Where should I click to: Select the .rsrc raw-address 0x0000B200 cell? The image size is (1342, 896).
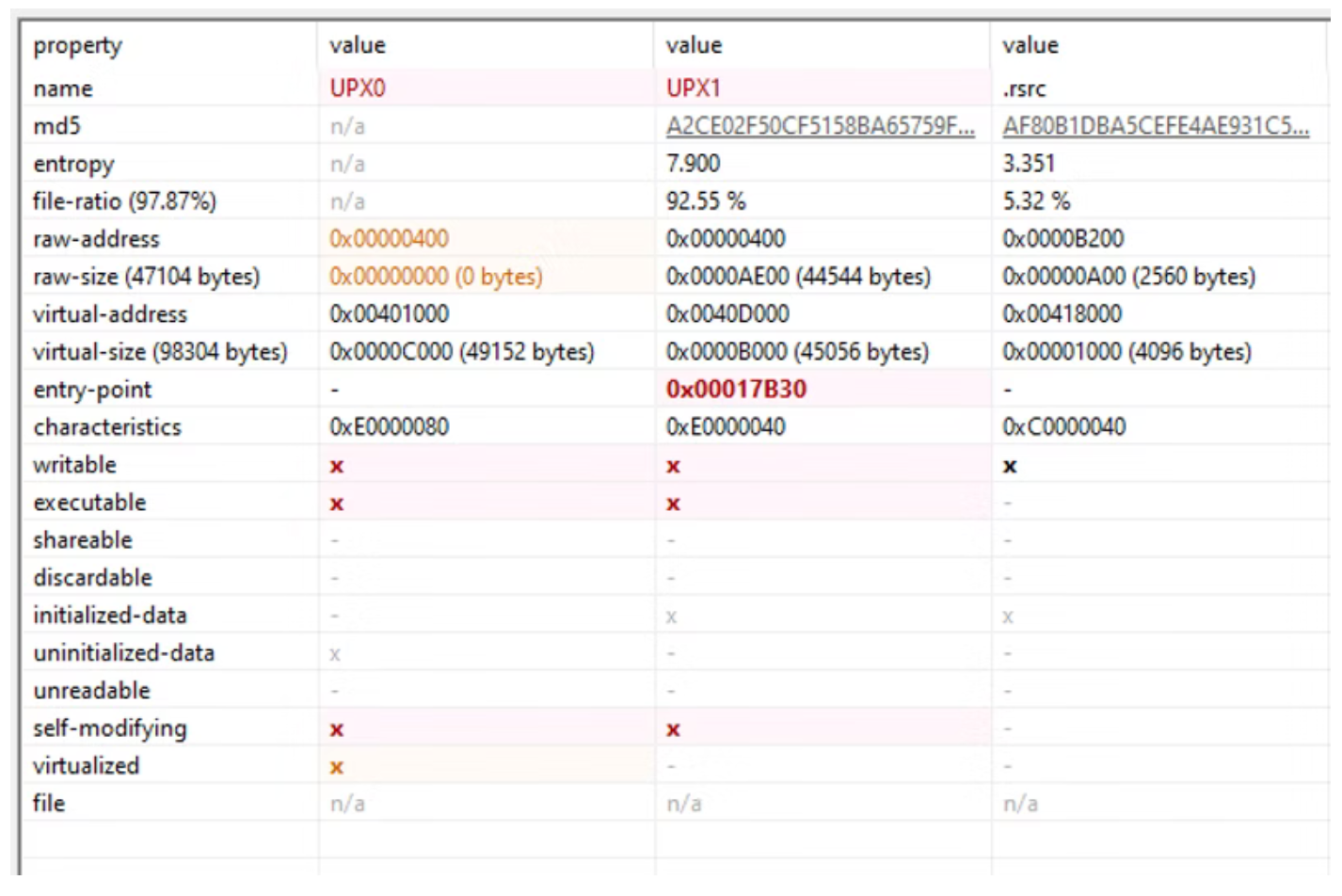pyautogui.click(x=1062, y=239)
